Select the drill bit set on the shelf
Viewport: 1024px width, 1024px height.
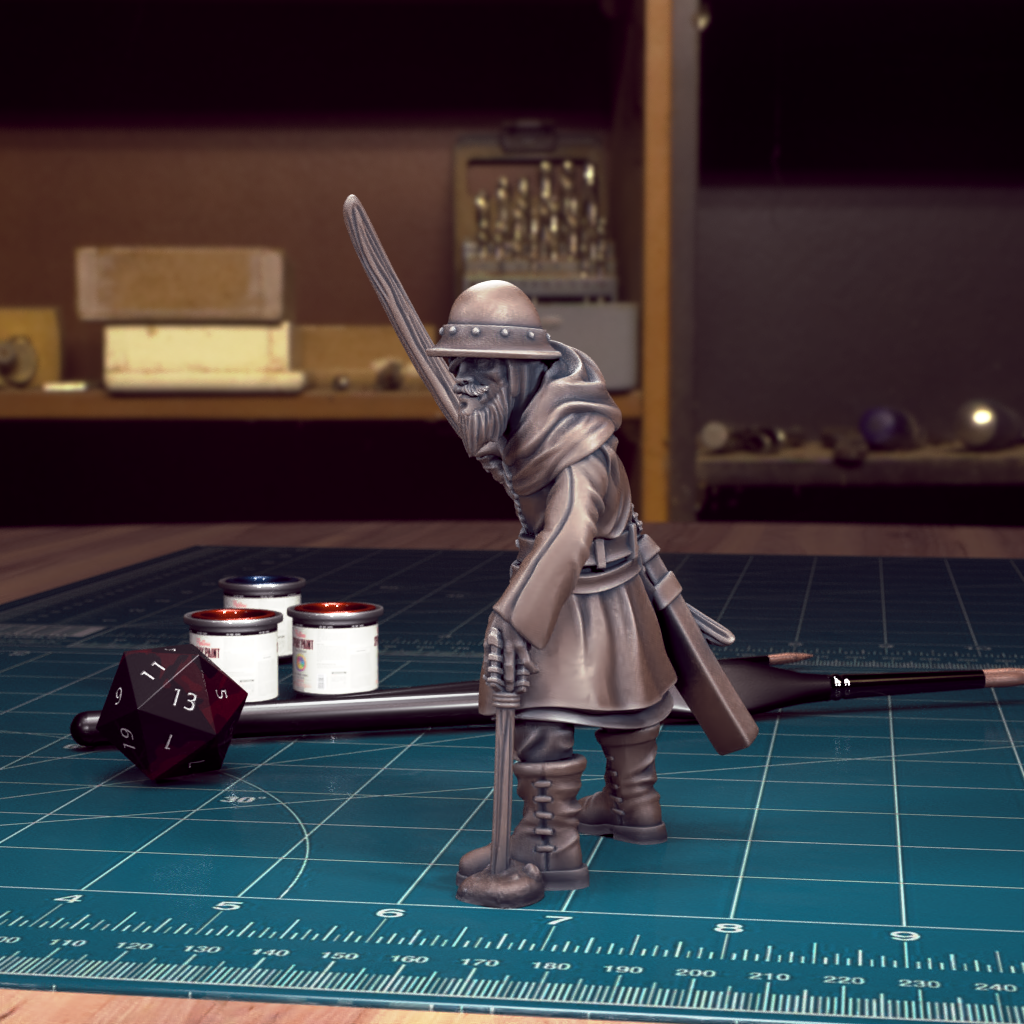tap(537, 215)
